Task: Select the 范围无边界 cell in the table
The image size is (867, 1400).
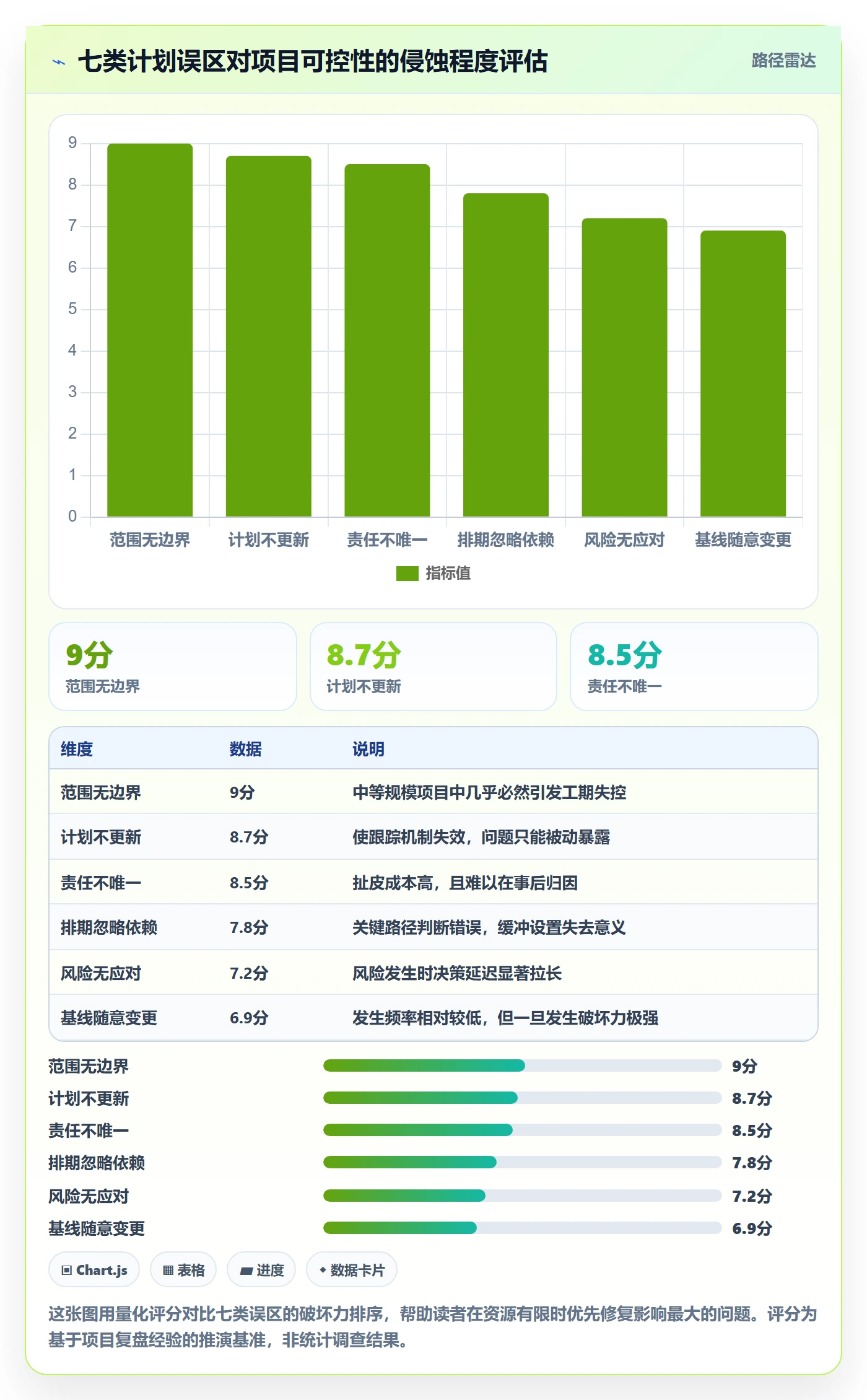Action: pyautogui.click(x=101, y=792)
